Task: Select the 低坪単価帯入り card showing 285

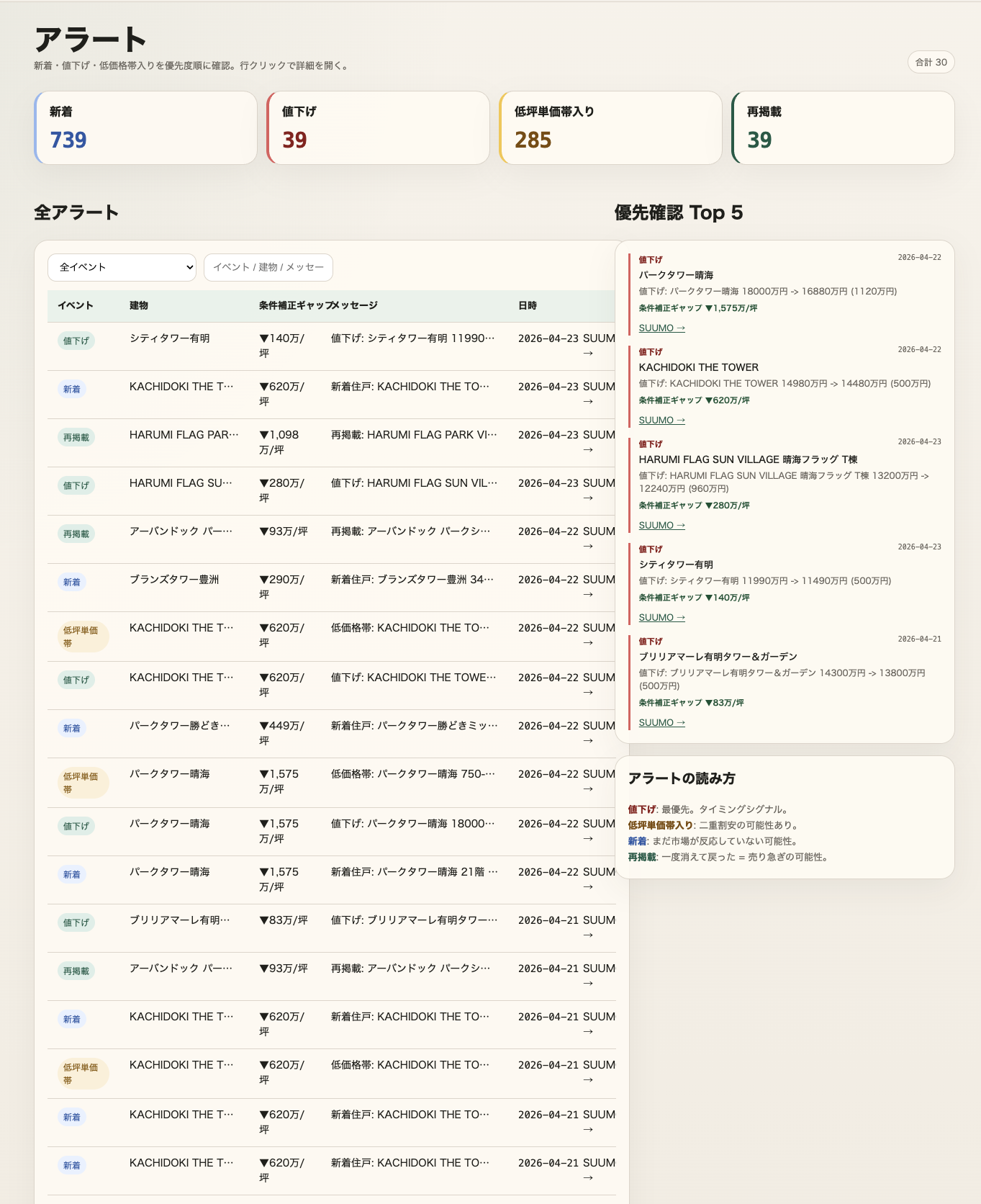Action: tap(610, 128)
